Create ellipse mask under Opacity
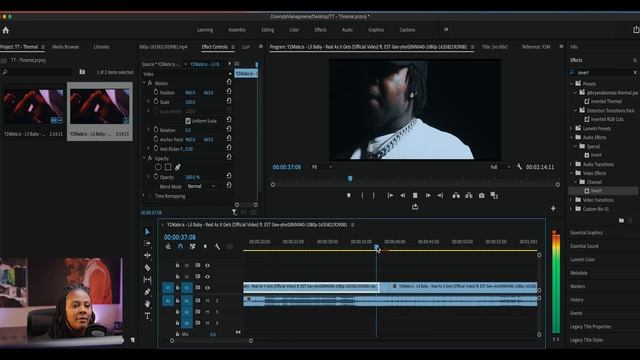The width and height of the screenshot is (640, 360). [158, 167]
